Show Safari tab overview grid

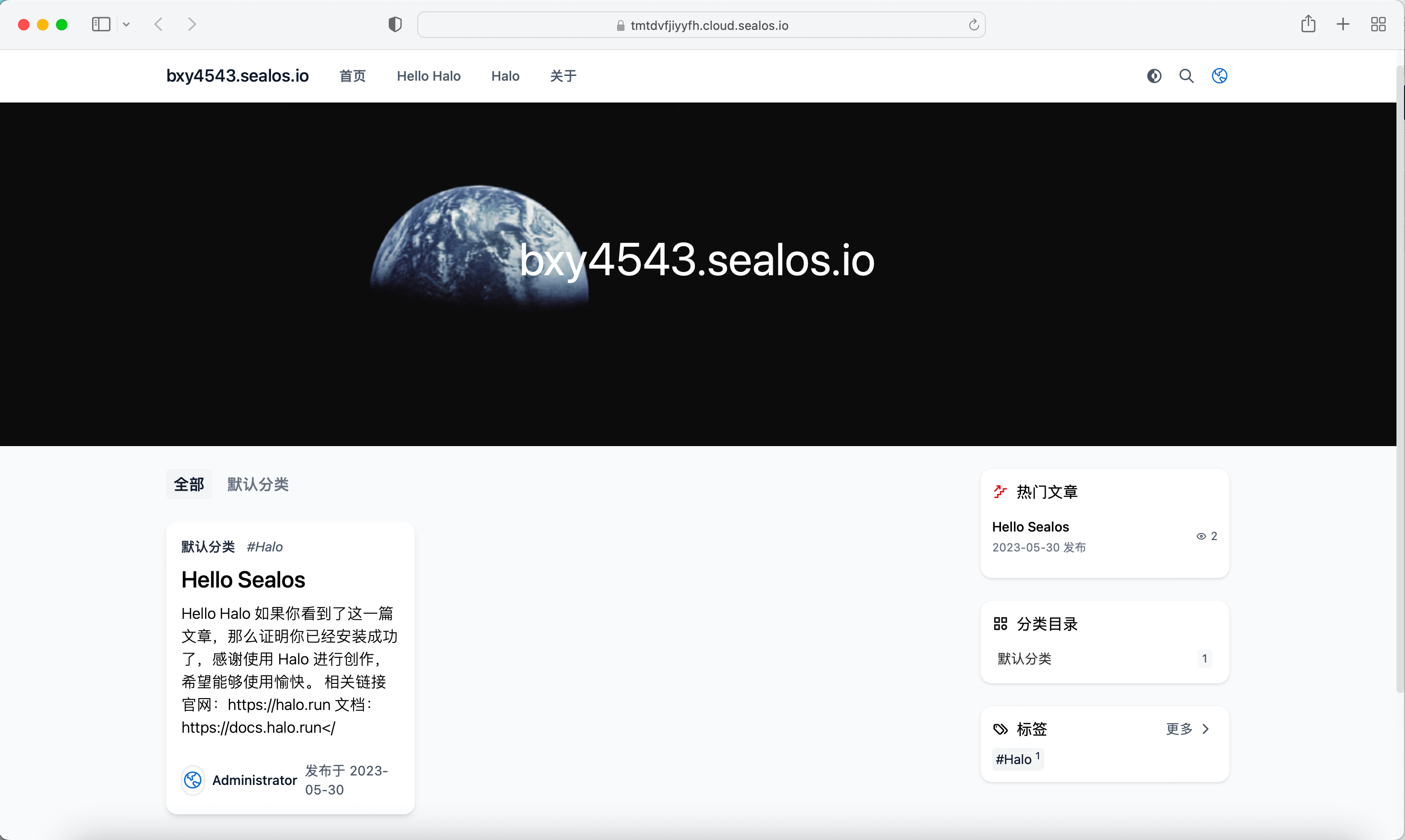1378,24
